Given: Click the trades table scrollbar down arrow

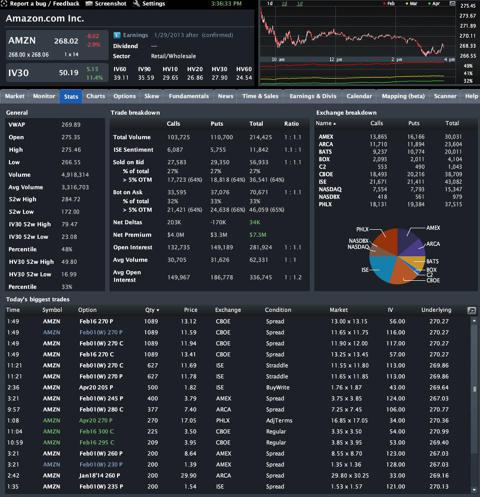Looking at the screenshot, I should [x=474, y=490].
